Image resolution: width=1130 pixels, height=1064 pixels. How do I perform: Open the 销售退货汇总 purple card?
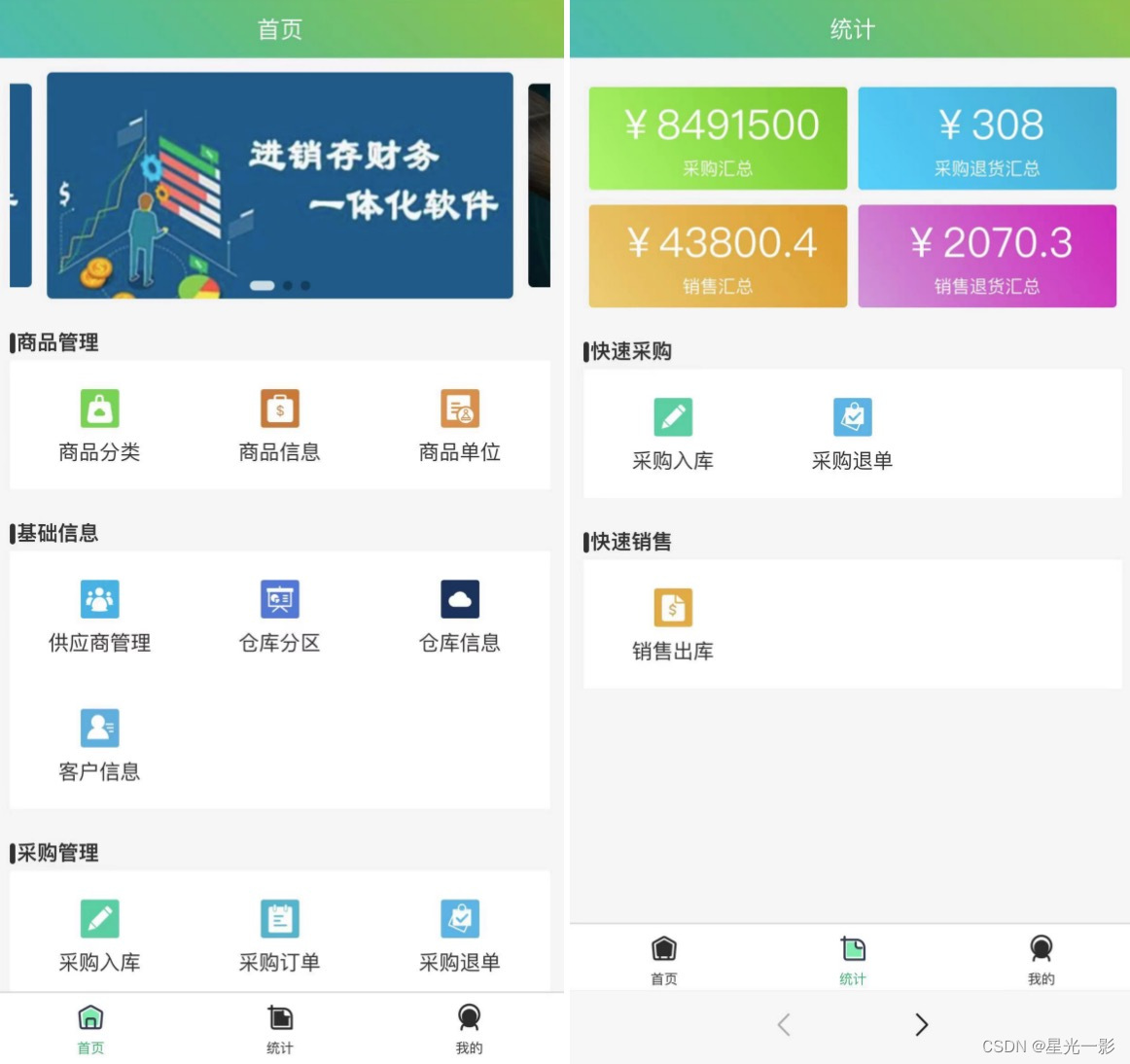pos(987,256)
